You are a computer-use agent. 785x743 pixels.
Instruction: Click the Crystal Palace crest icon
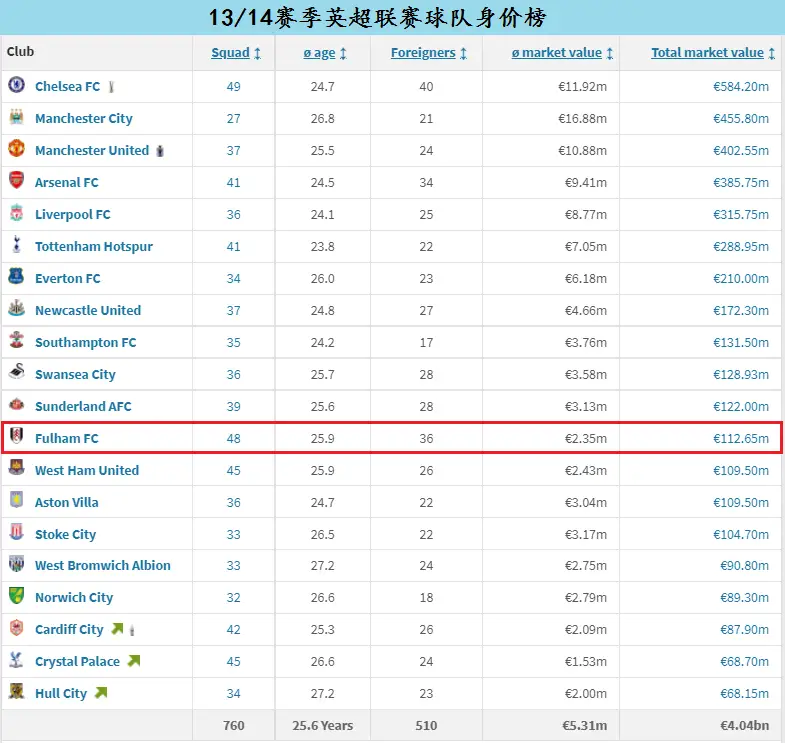click(17, 659)
